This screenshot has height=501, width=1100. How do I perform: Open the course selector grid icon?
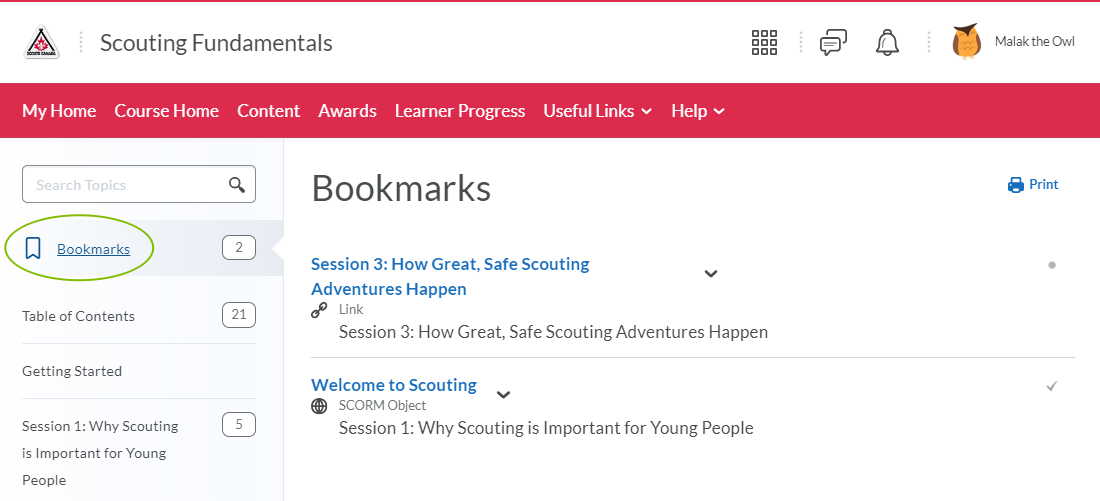coord(764,43)
